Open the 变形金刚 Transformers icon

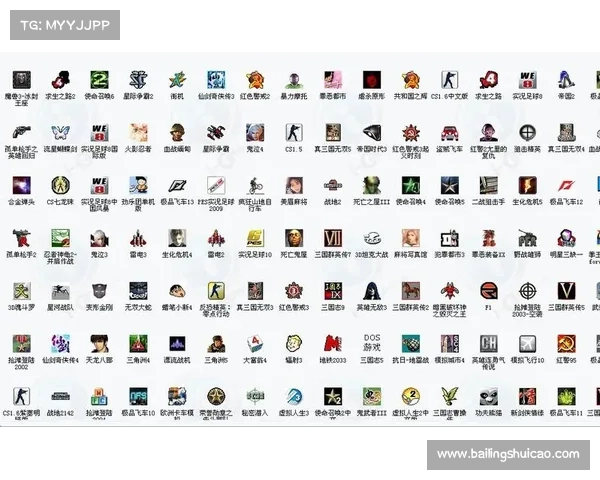click(x=99, y=291)
